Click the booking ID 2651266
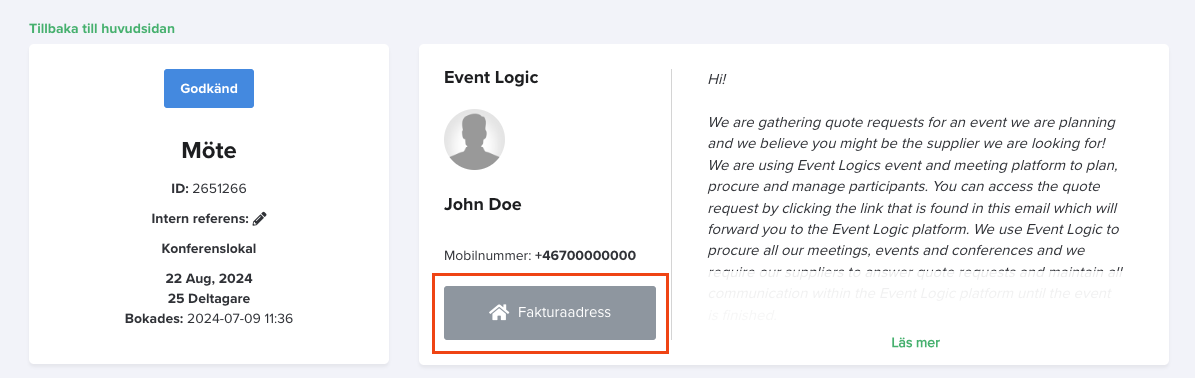The image size is (1195, 378). pyautogui.click(x=219, y=188)
